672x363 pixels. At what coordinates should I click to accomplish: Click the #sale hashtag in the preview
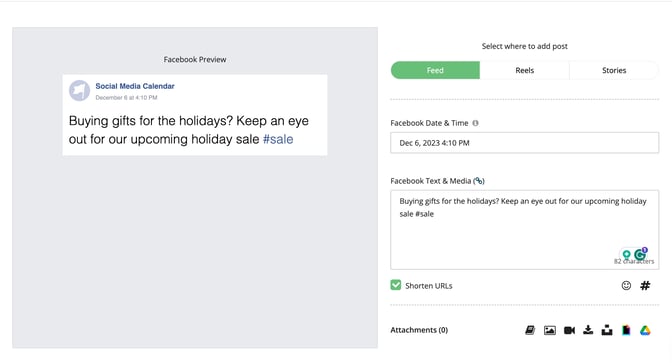[x=278, y=139]
